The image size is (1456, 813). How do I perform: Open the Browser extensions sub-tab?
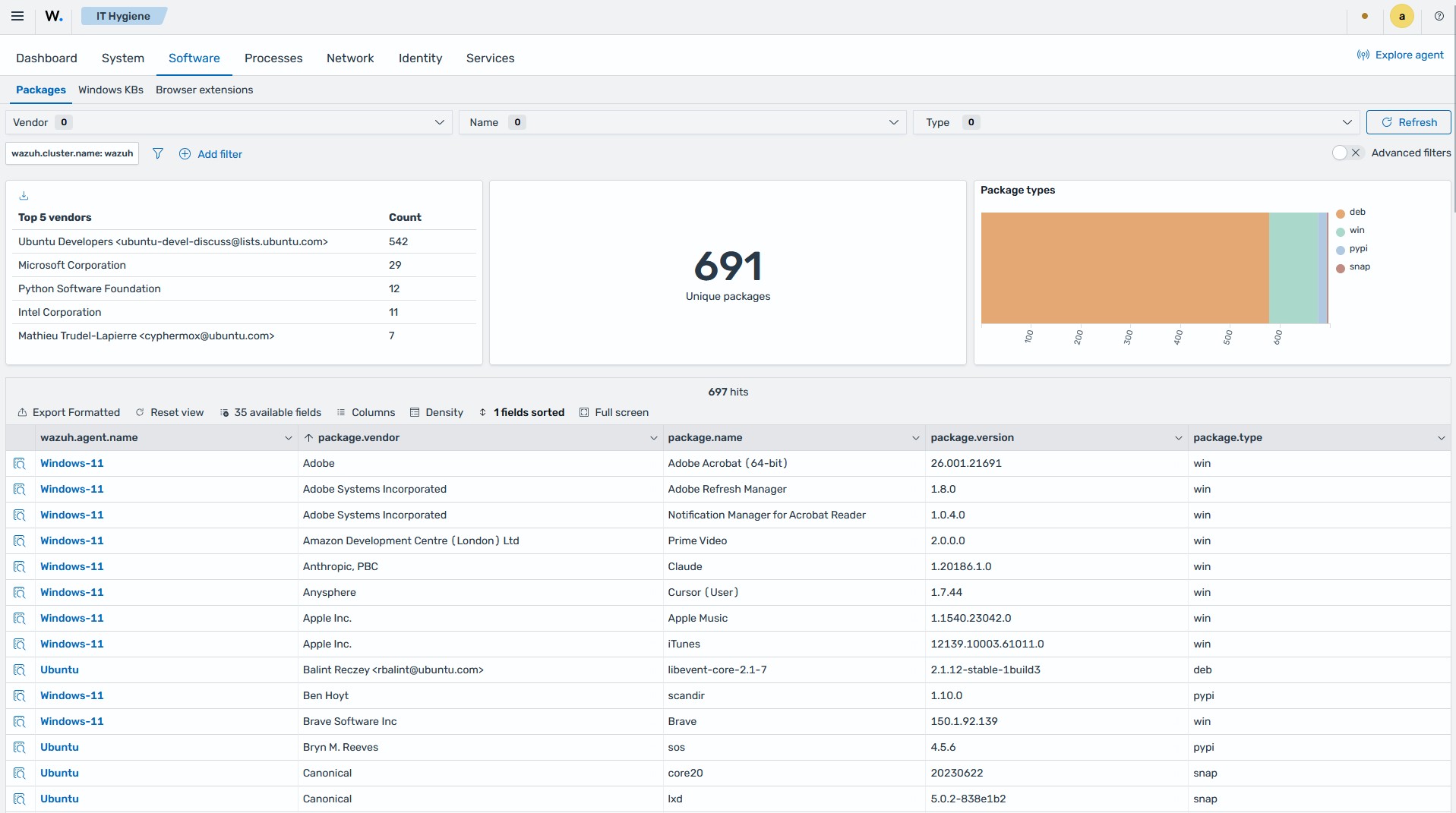coord(204,90)
